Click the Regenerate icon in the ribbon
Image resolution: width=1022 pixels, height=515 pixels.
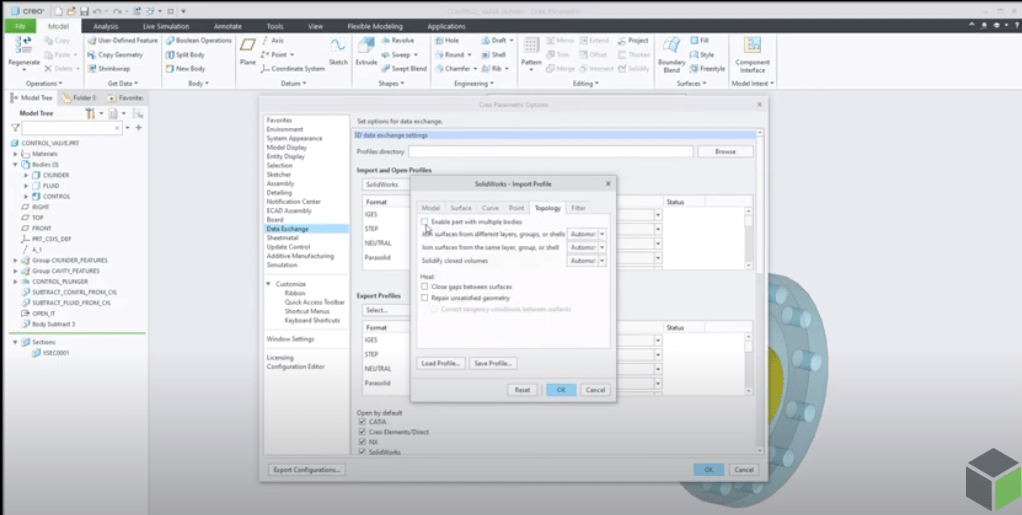[23, 50]
